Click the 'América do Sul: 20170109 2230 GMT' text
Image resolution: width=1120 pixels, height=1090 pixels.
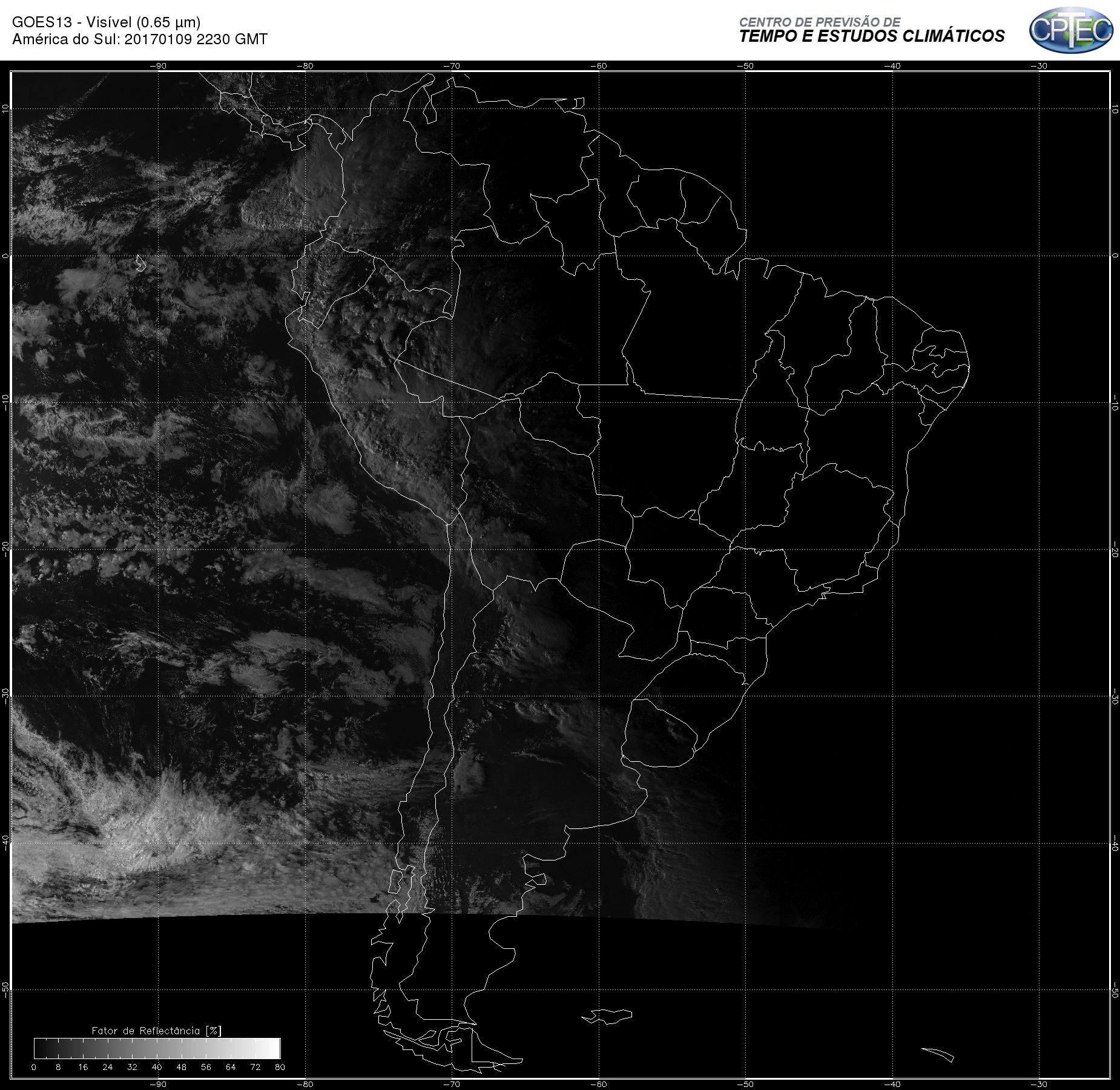[140, 39]
